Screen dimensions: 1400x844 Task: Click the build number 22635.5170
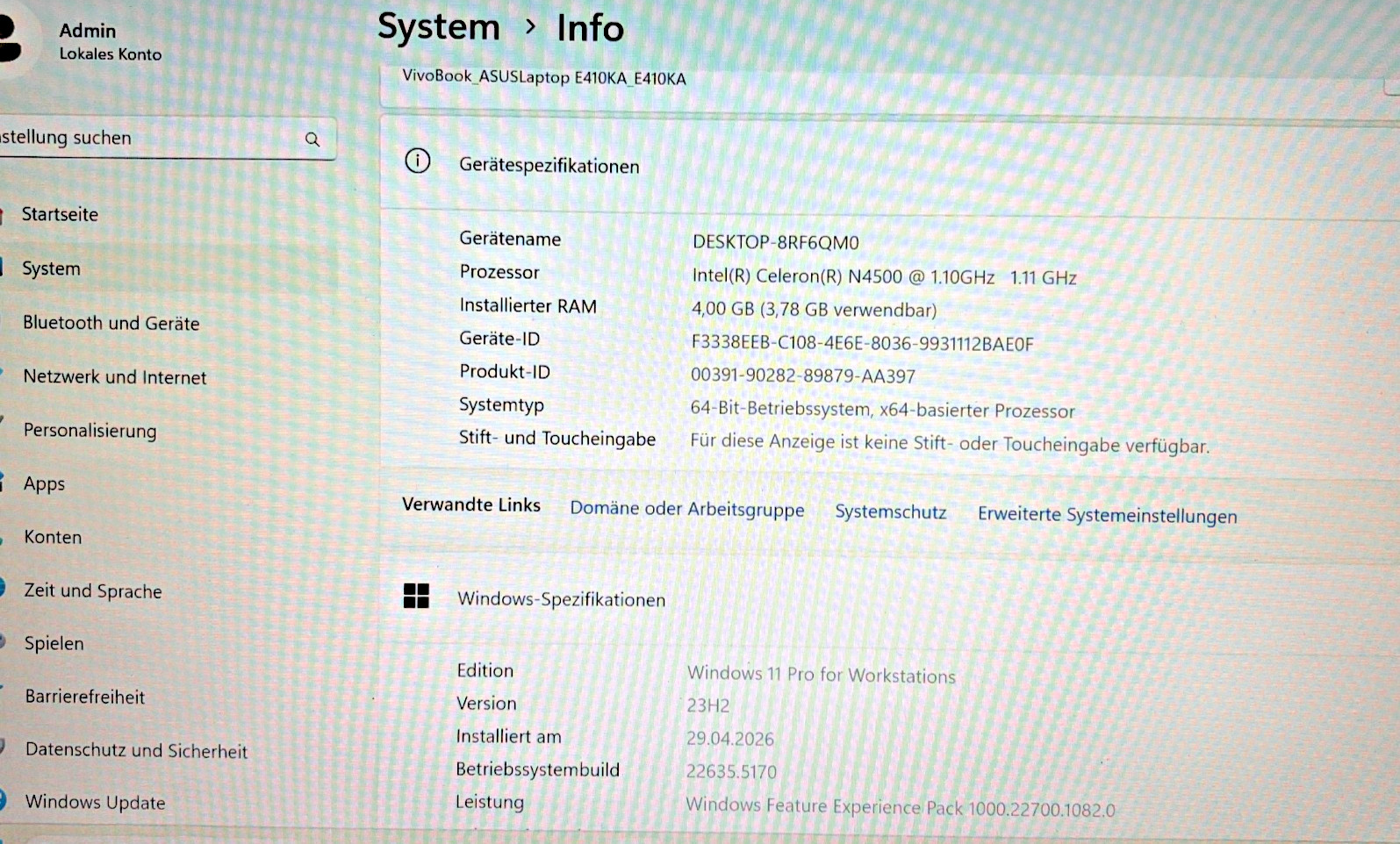click(x=731, y=772)
